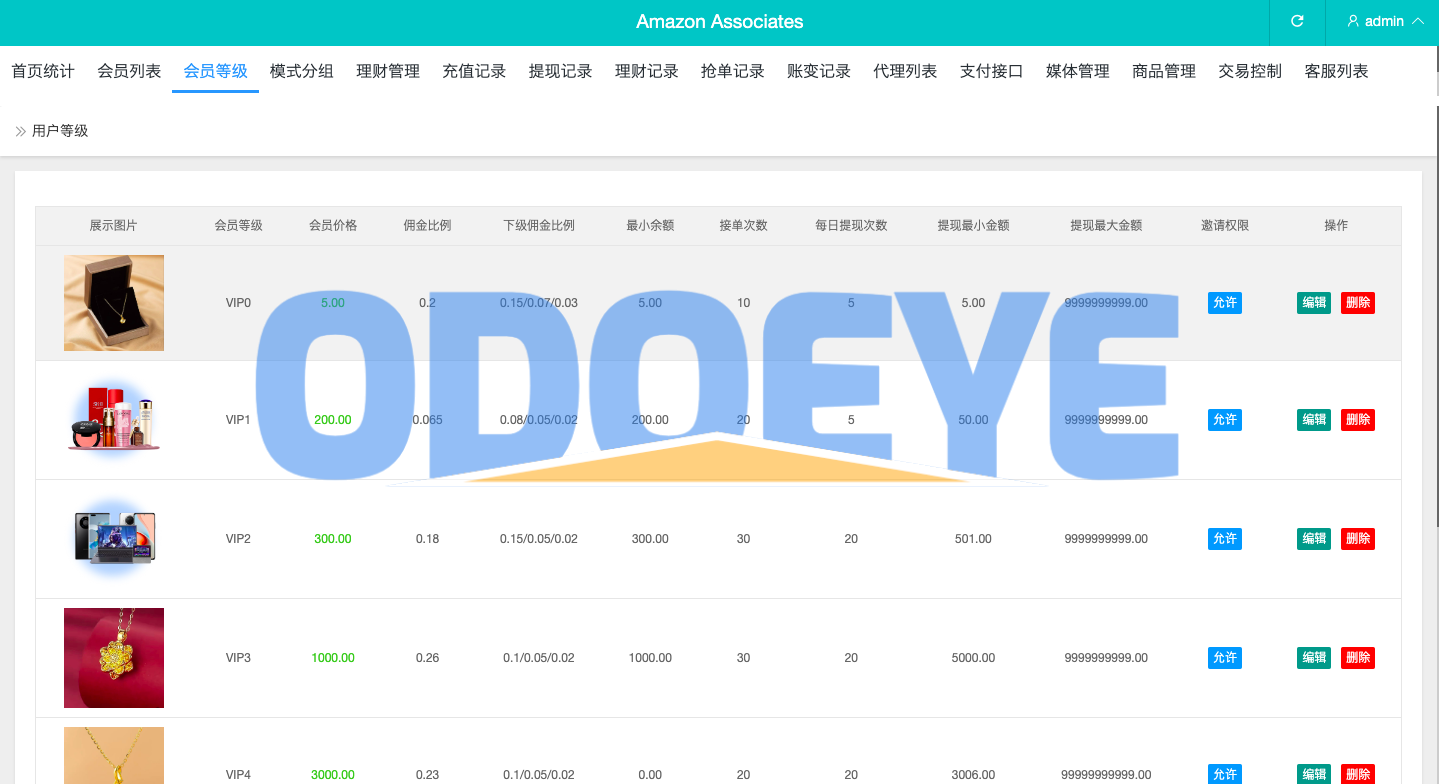Toggle 允许 invite permission for VIP0

1224,303
